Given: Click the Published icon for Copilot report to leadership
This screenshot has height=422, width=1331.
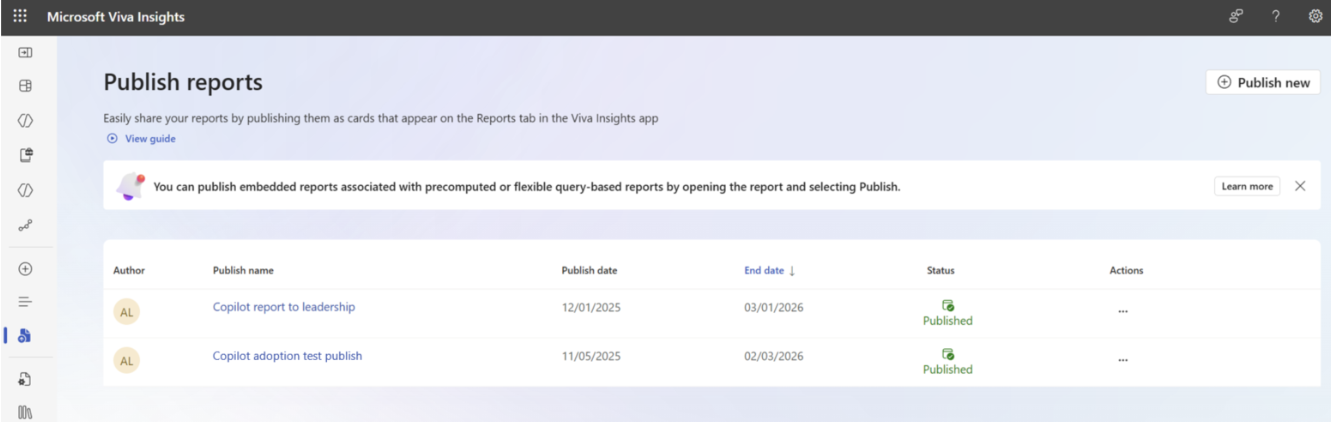Looking at the screenshot, I should (x=948, y=305).
